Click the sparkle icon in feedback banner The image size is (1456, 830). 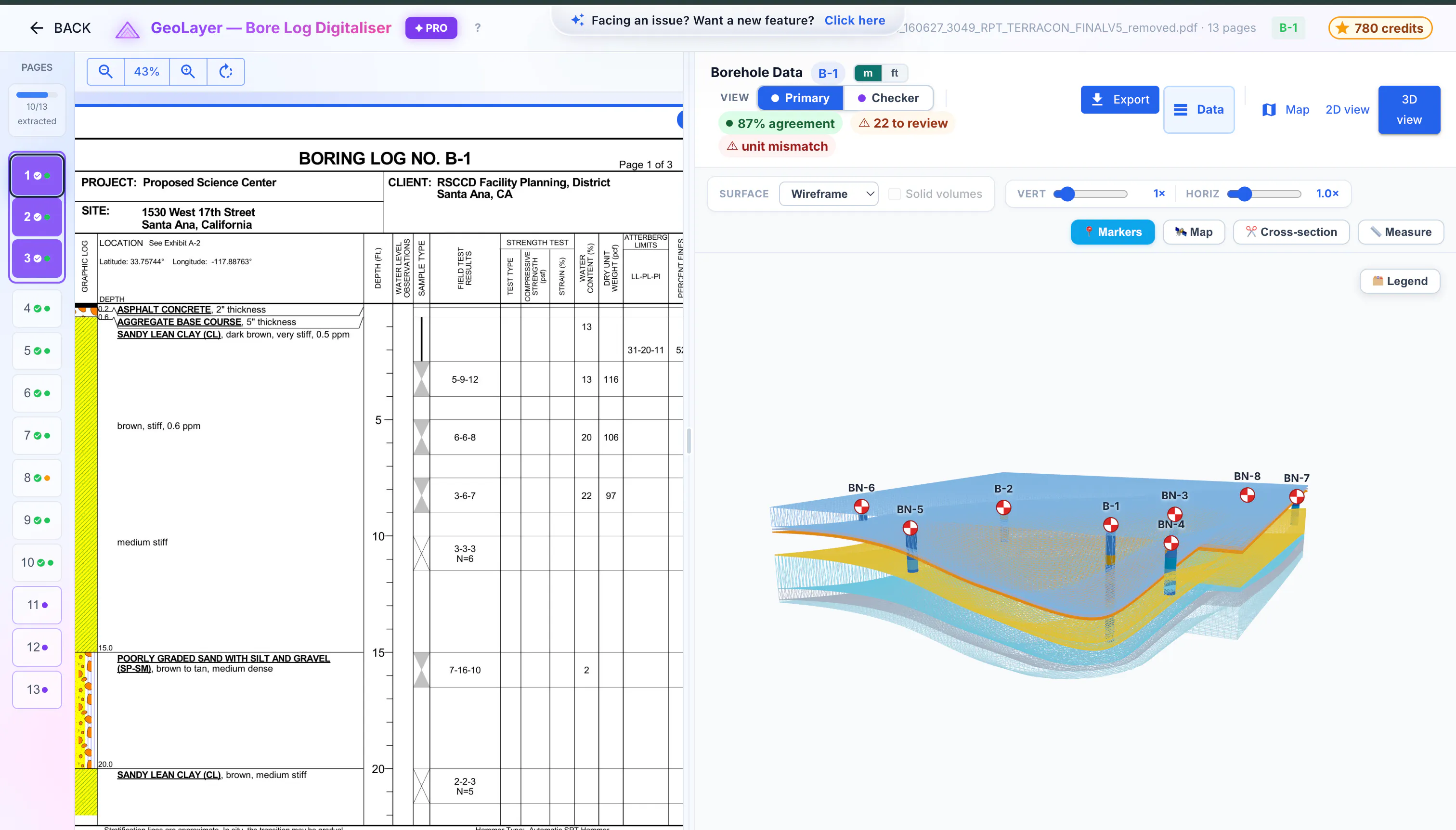click(577, 20)
